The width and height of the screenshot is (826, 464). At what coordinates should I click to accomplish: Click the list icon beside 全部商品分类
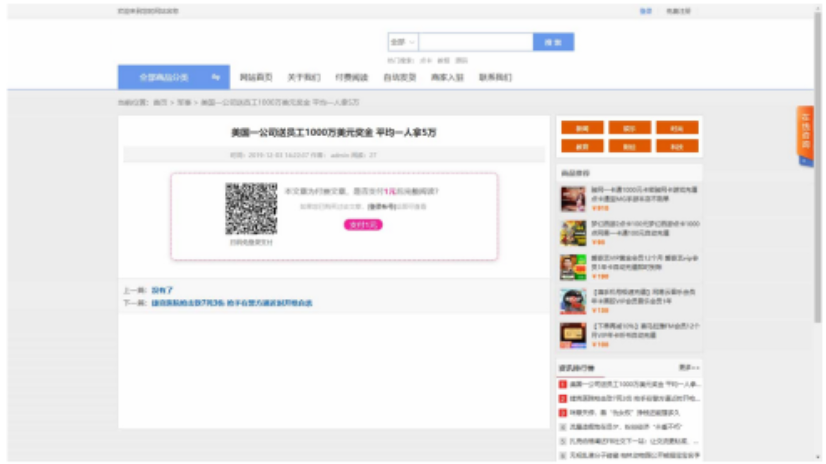[216, 77]
